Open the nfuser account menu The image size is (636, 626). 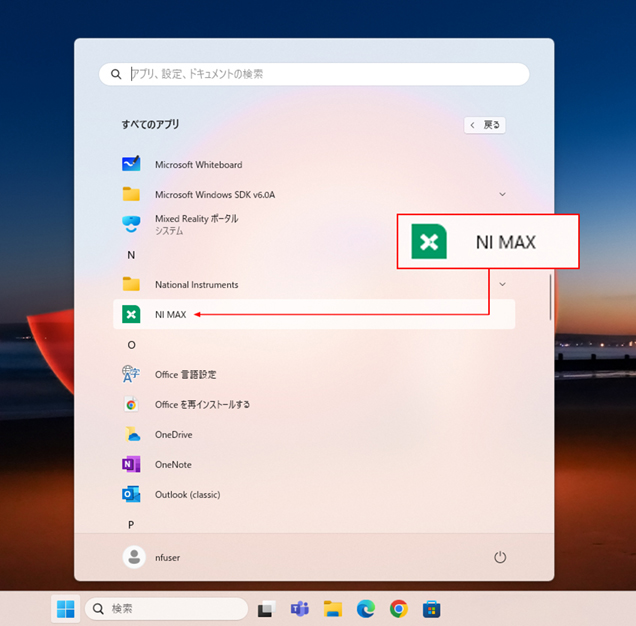tap(155, 557)
